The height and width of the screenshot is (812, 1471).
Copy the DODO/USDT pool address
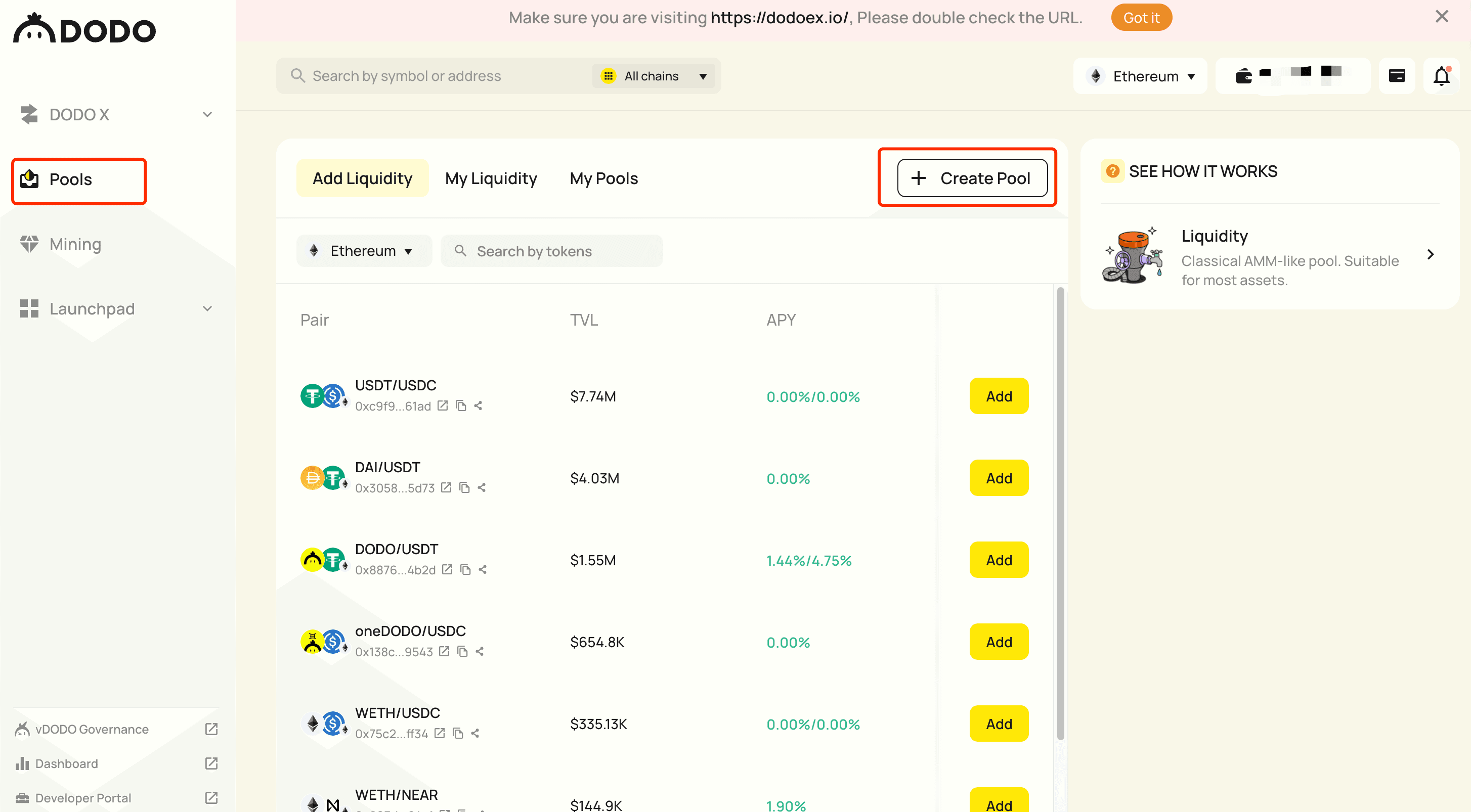click(465, 569)
